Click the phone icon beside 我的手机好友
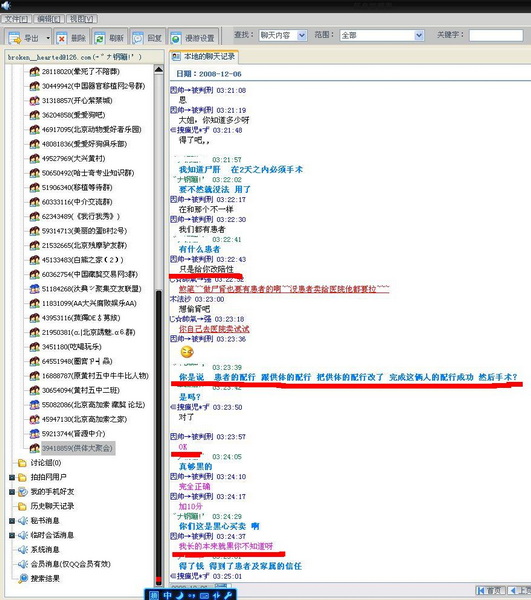The image size is (531, 600). coord(23,491)
